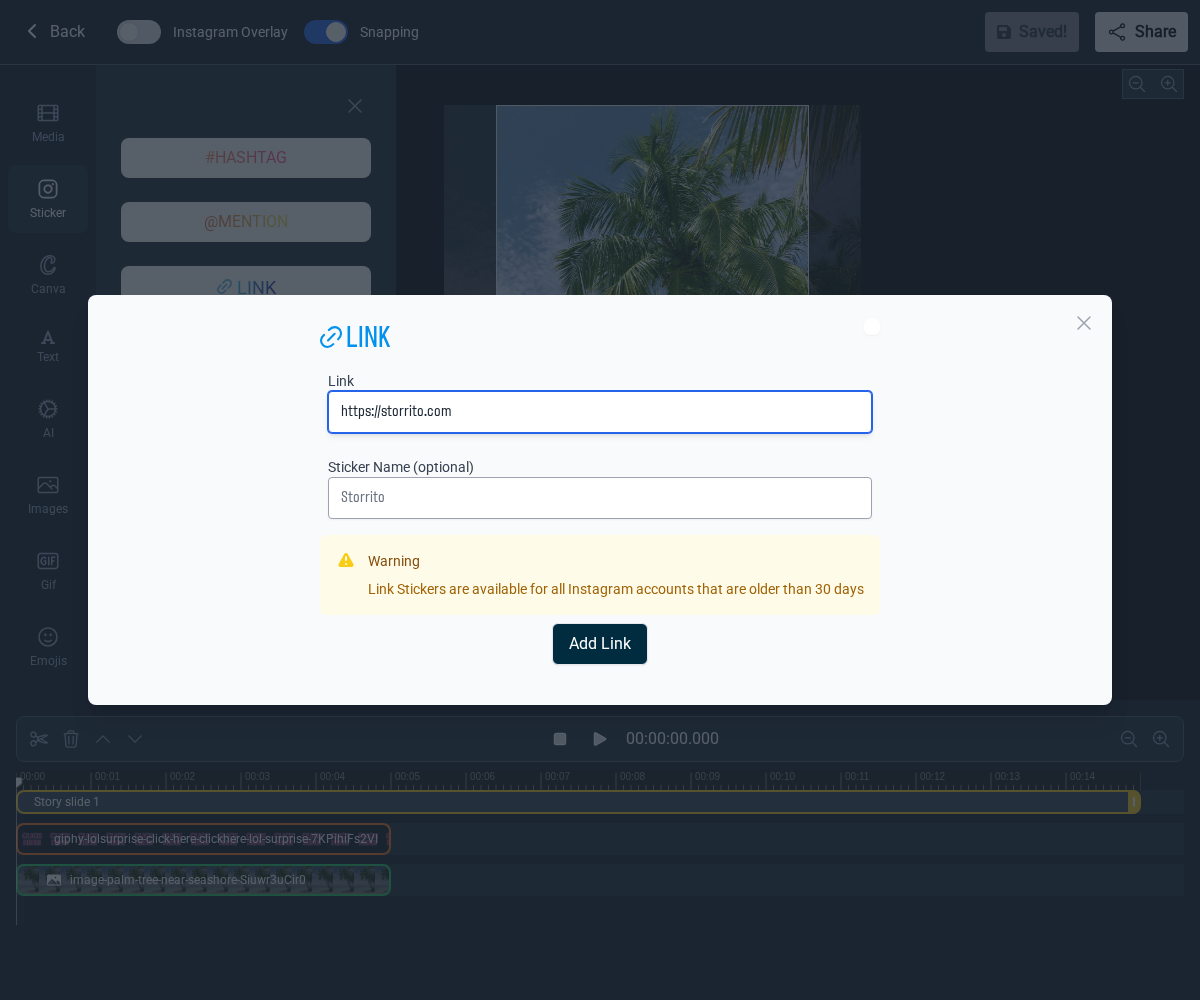Play the story preview
1200x1000 pixels.
click(600, 739)
